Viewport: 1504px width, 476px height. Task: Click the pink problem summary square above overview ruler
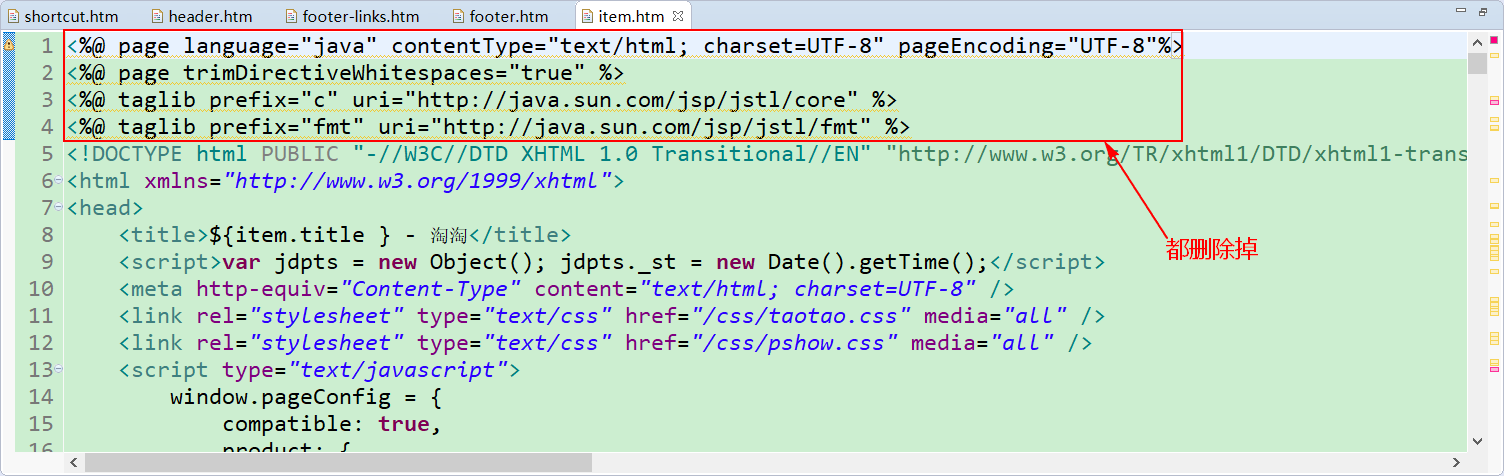[1494, 39]
